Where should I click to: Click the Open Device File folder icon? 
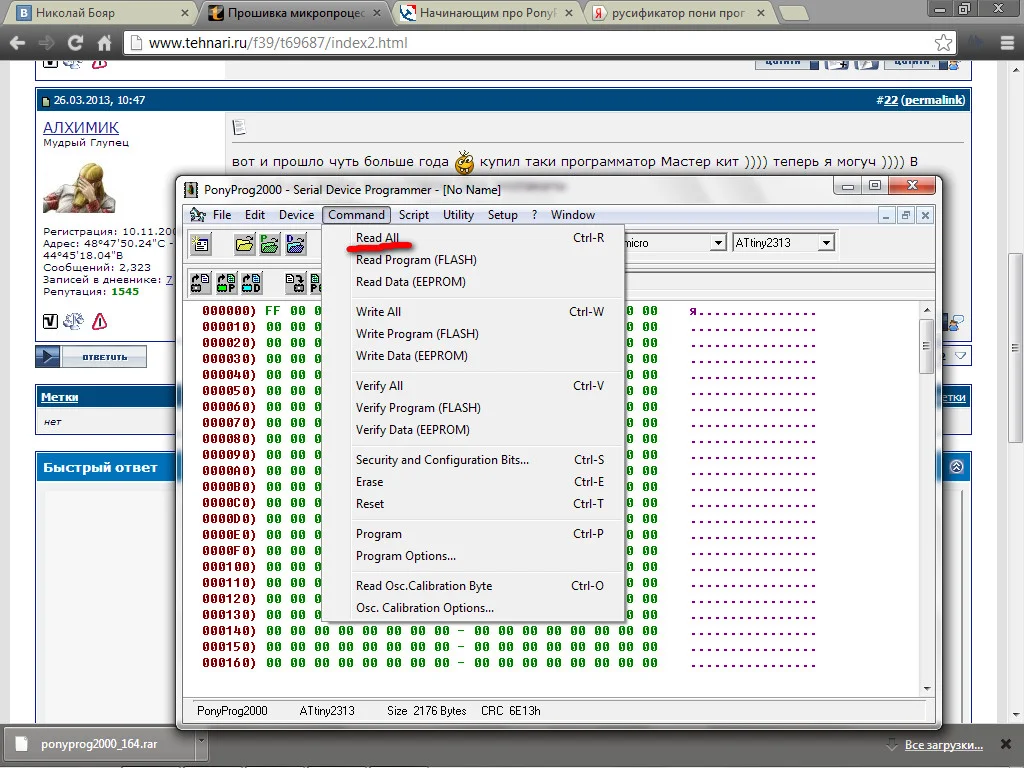(245, 244)
